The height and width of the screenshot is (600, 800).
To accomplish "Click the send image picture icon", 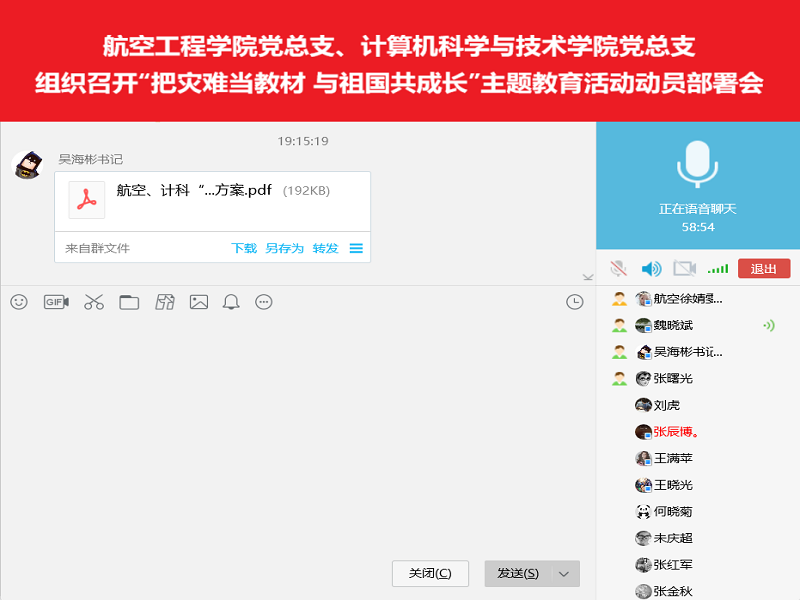I will coord(199,302).
